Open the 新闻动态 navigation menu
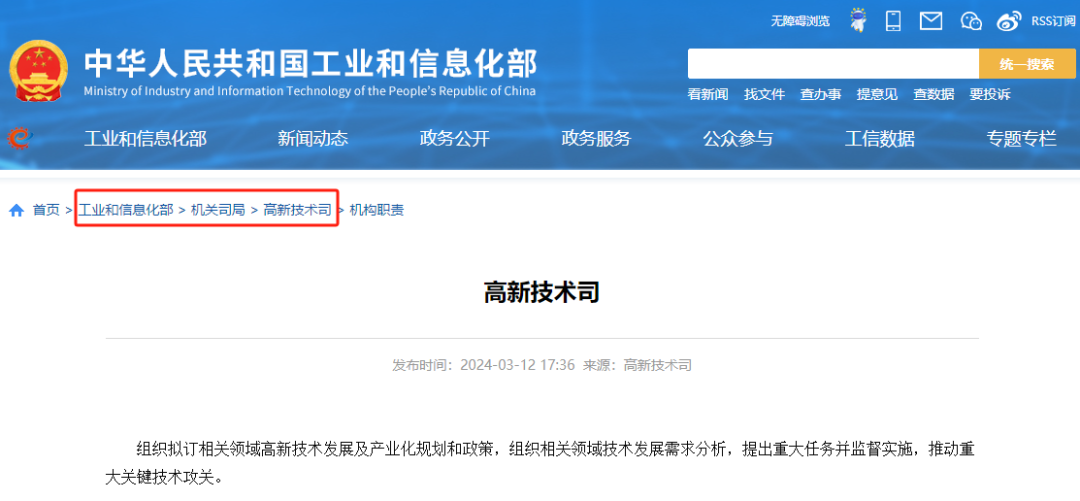The width and height of the screenshot is (1080, 501). [313, 139]
